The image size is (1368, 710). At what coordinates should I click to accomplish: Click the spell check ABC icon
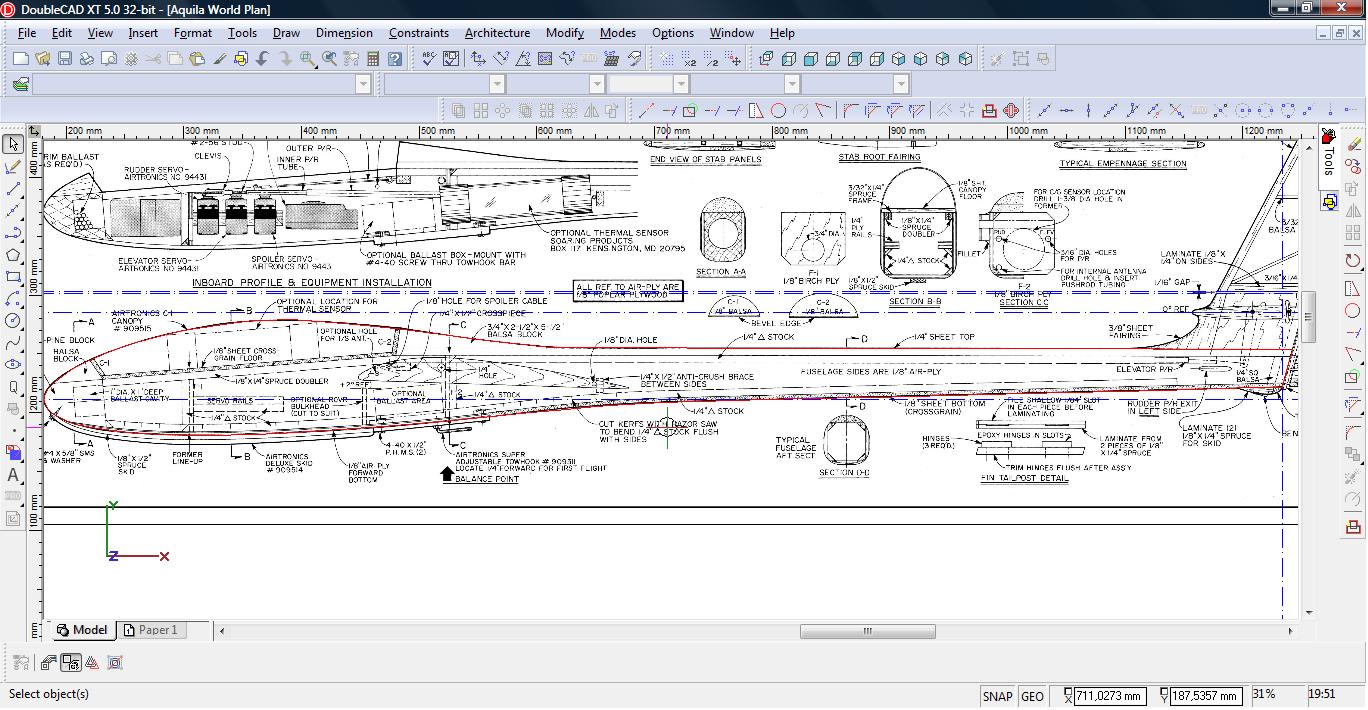(428, 59)
